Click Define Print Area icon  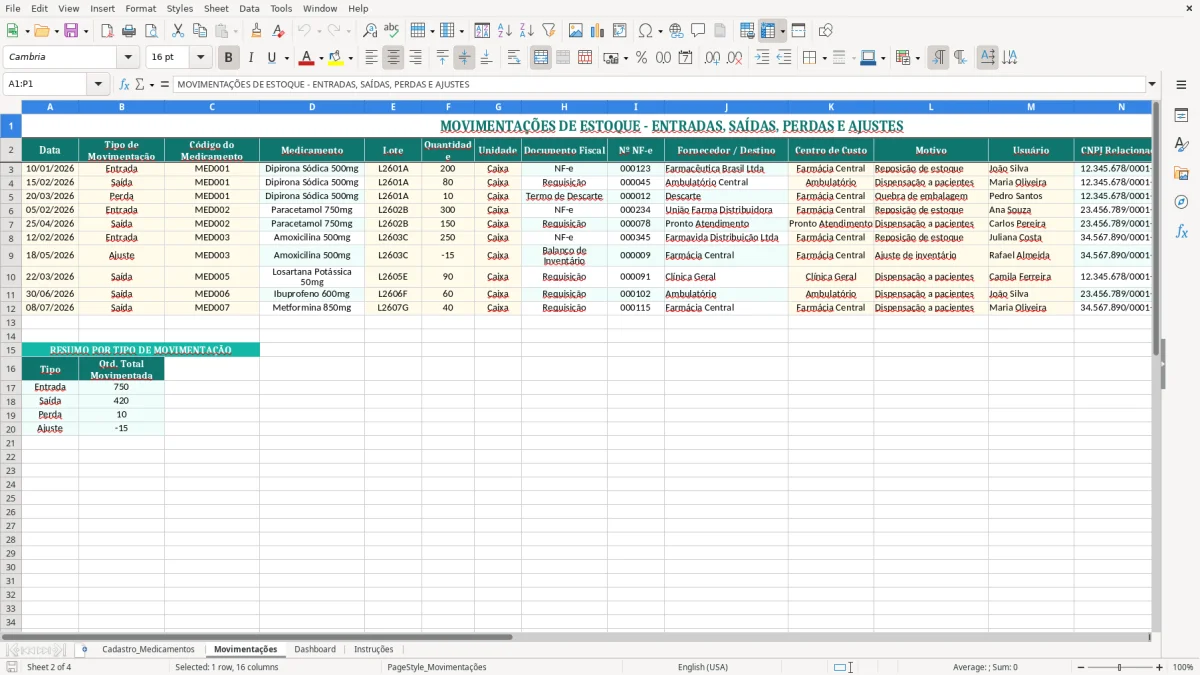747,31
